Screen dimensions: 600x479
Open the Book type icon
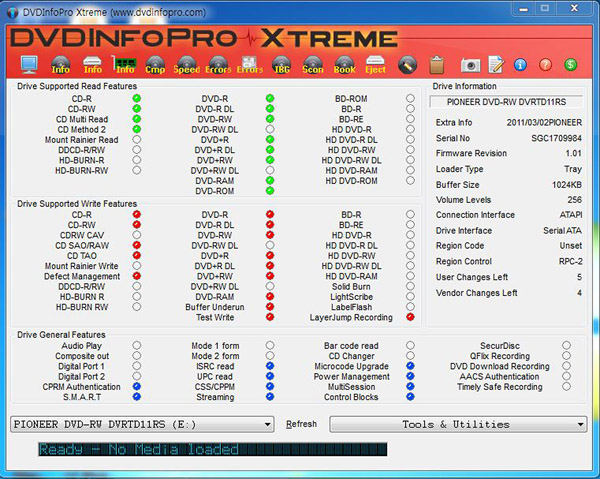(x=344, y=65)
